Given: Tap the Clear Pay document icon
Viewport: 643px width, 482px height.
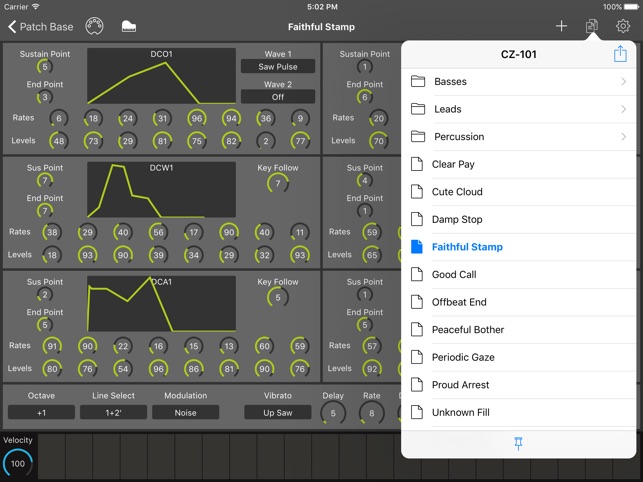Looking at the screenshot, I should 417,164.
